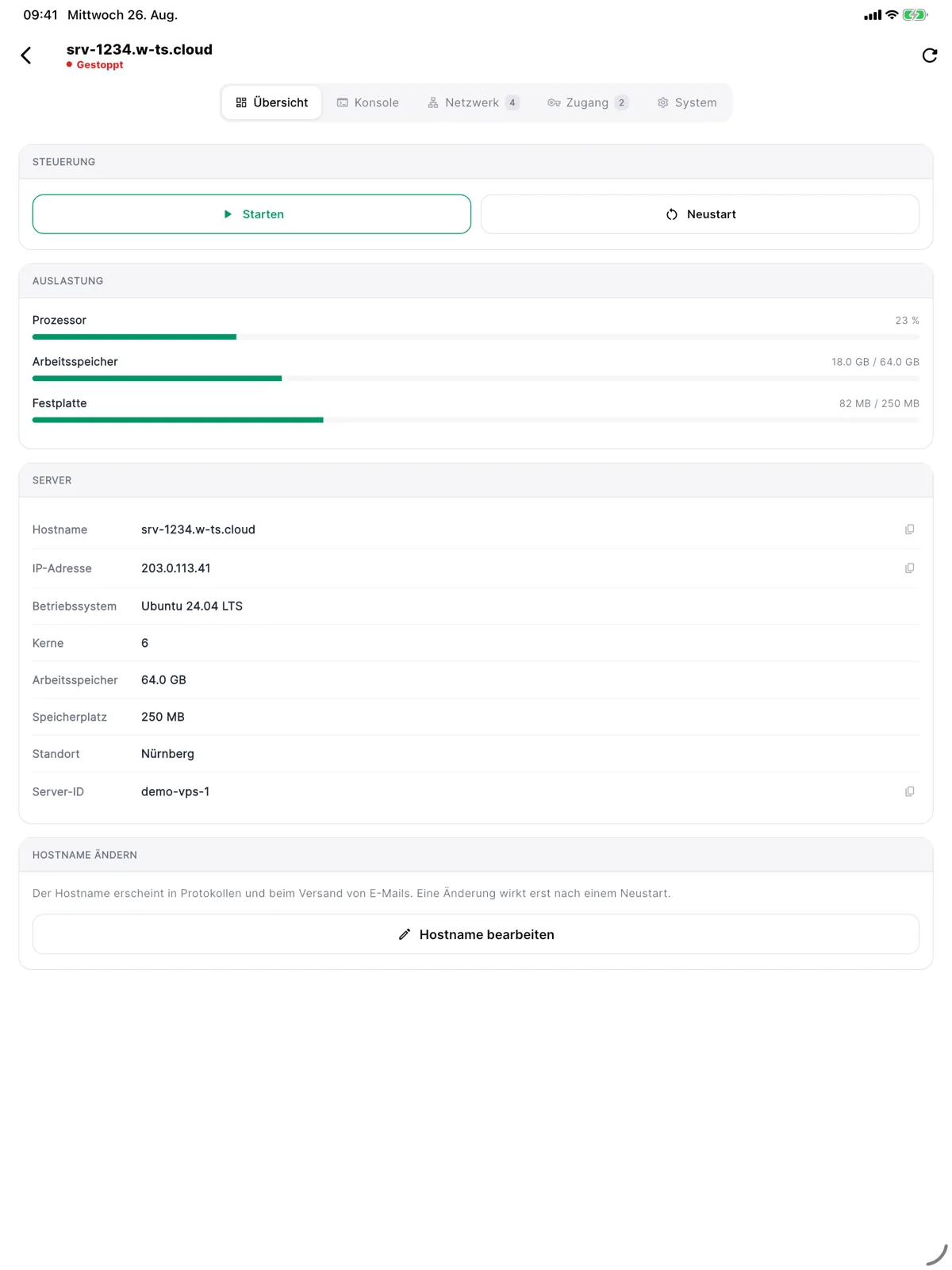
Task: Click the Wi-Fi icon in status bar
Action: [x=892, y=15]
